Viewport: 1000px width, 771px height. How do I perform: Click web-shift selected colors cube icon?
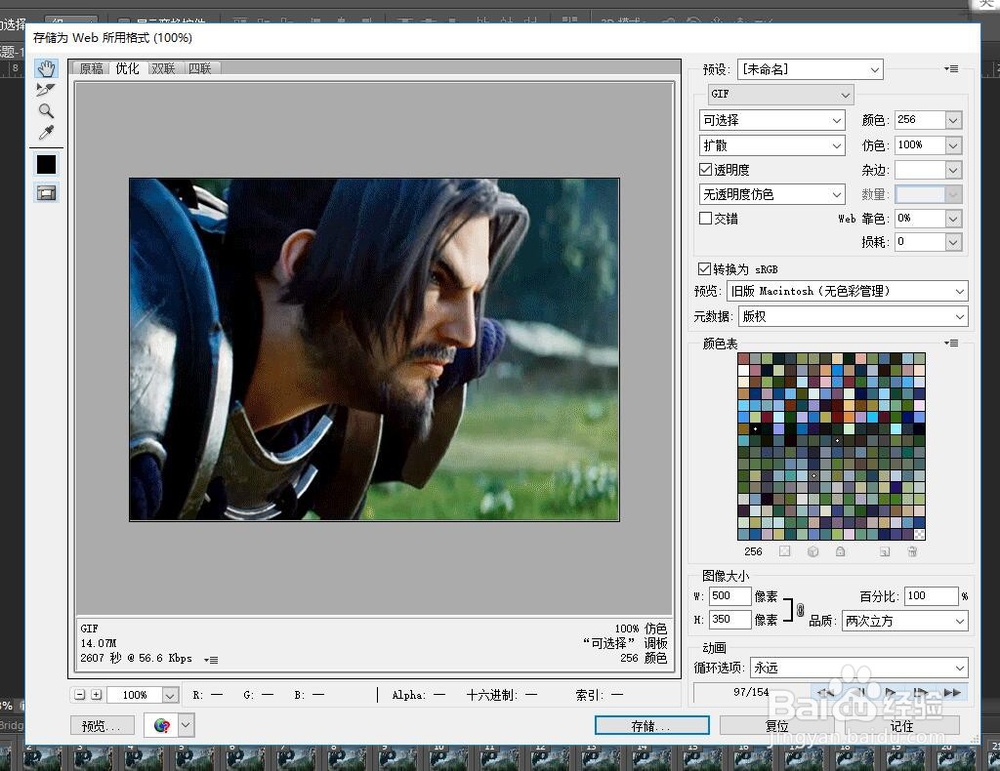[812, 551]
